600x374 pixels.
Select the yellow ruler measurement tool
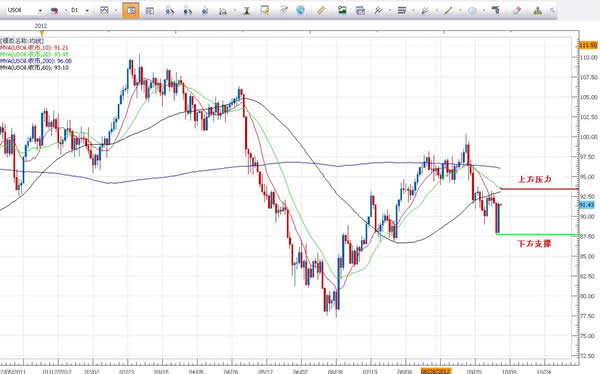(321, 11)
